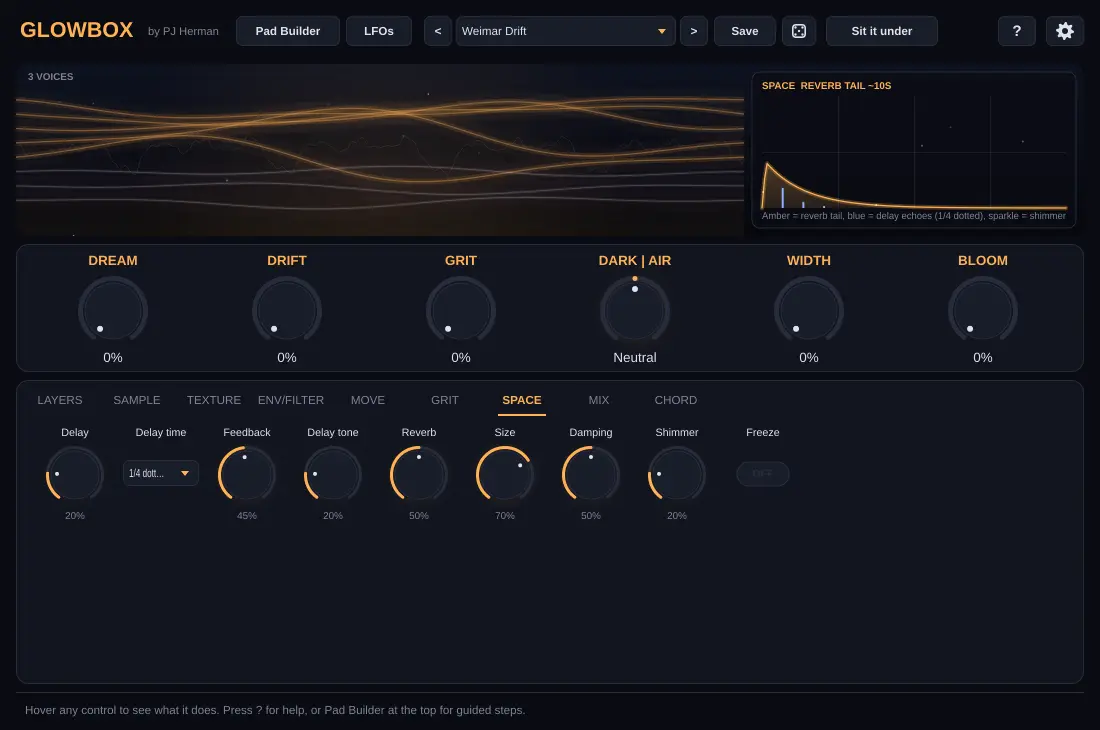Click the 'Neutral' value under DARK | AIR
The image size is (1100, 730).
[x=635, y=358]
